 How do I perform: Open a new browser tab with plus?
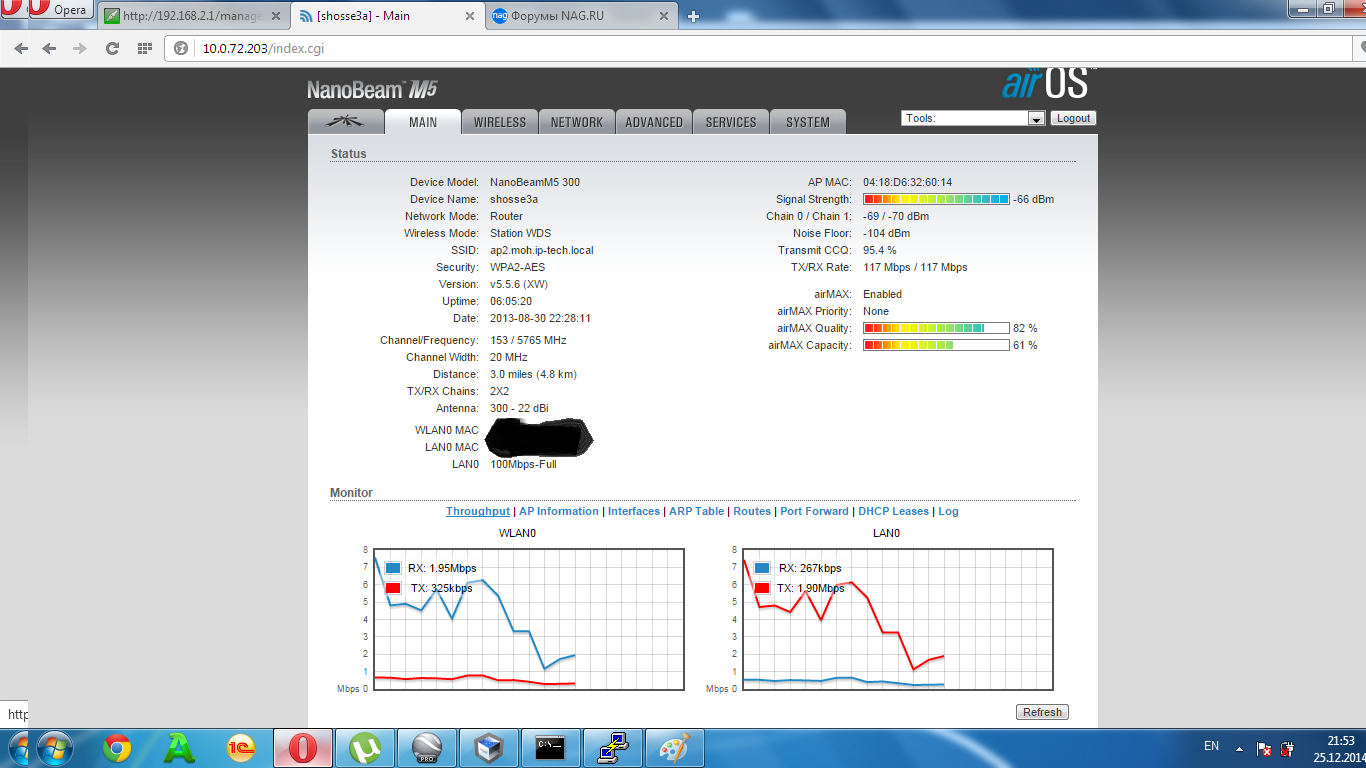(x=694, y=16)
